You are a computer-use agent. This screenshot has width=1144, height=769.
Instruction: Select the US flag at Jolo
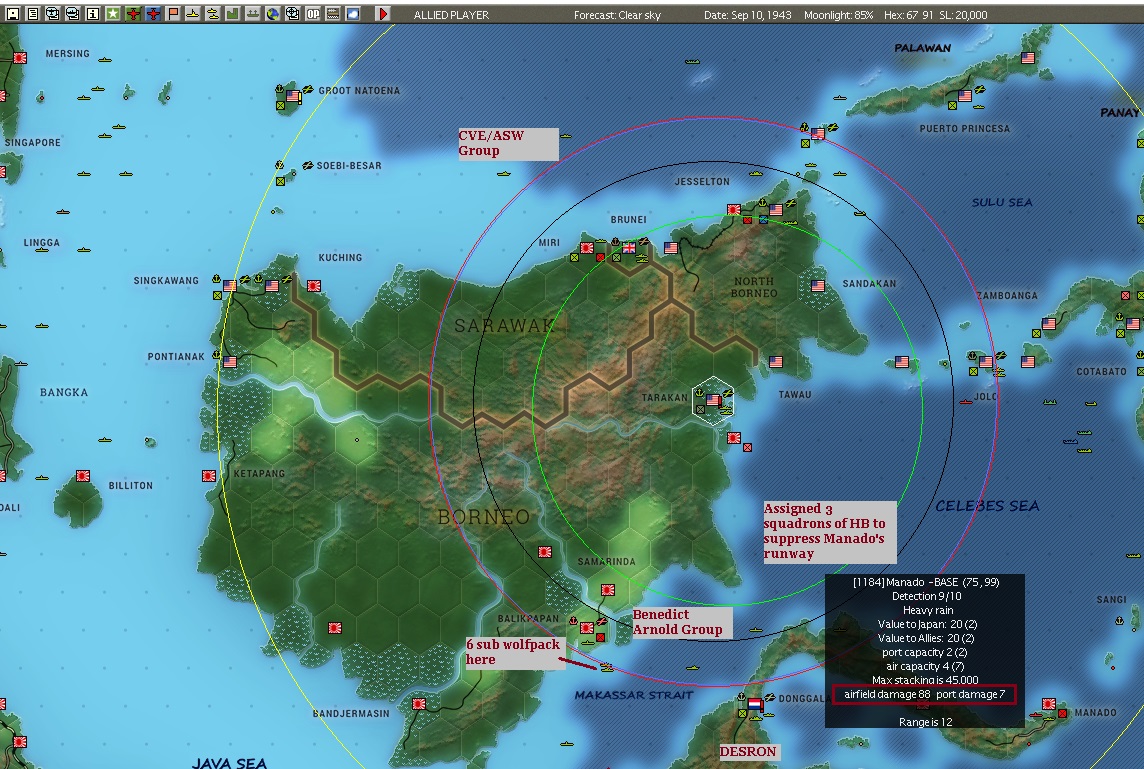[x=986, y=361]
